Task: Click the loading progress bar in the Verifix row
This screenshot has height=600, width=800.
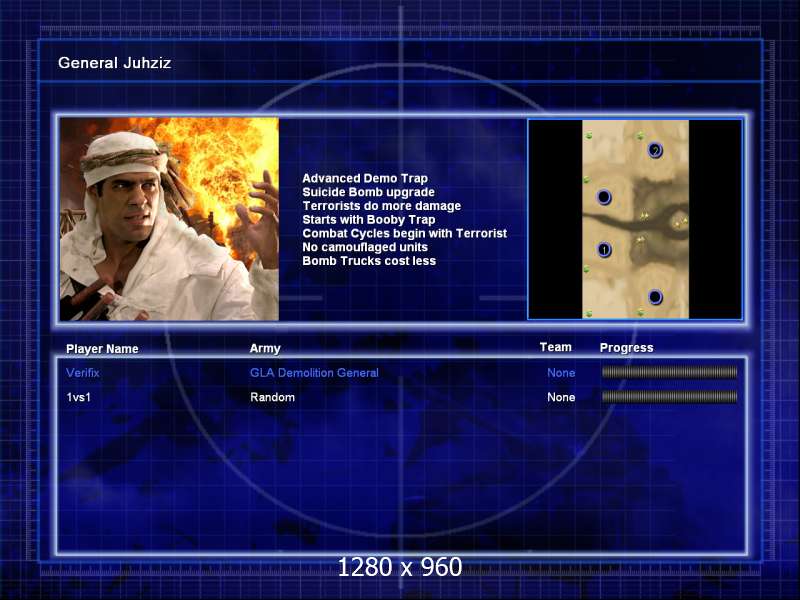Action: pos(669,372)
